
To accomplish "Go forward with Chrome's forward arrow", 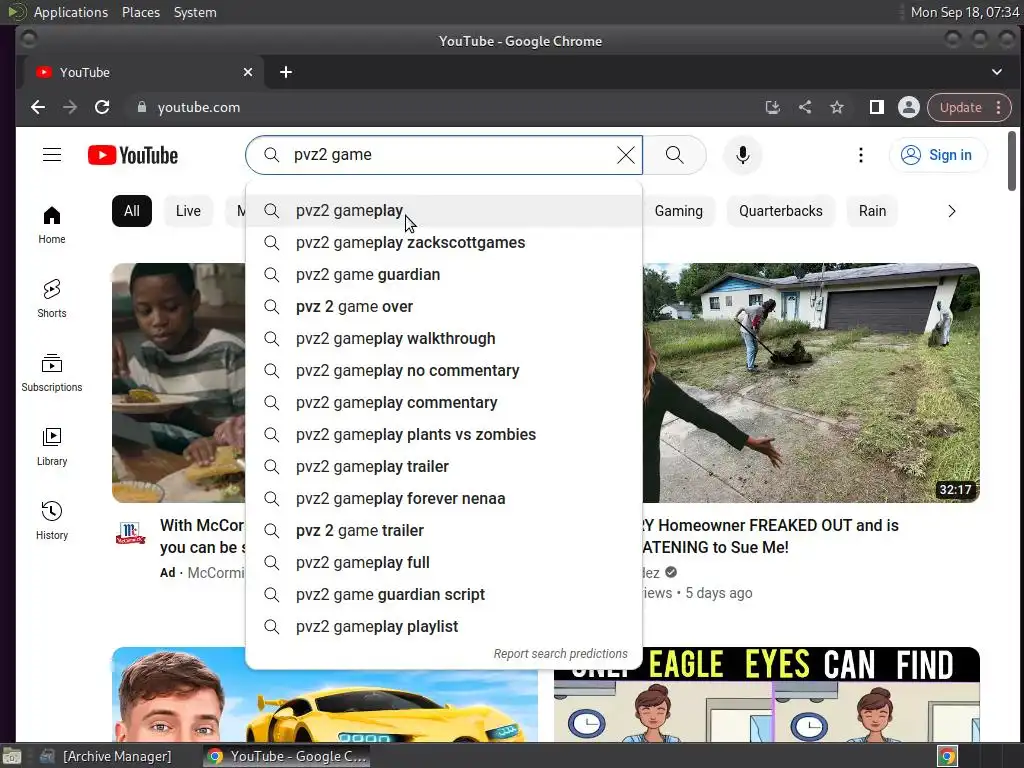I will [70, 107].
